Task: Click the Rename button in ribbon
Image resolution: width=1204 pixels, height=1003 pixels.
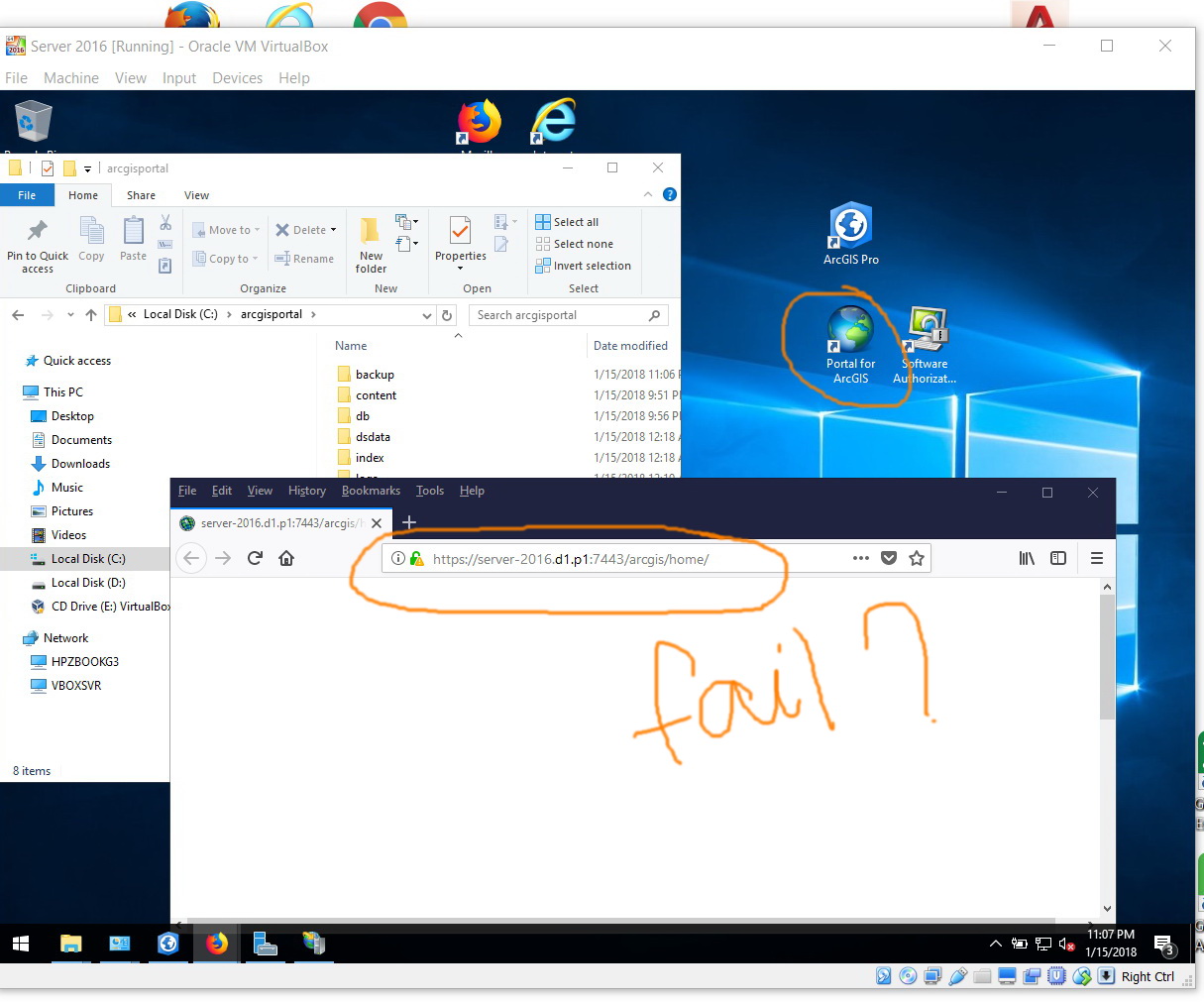Action: pyautogui.click(x=304, y=259)
